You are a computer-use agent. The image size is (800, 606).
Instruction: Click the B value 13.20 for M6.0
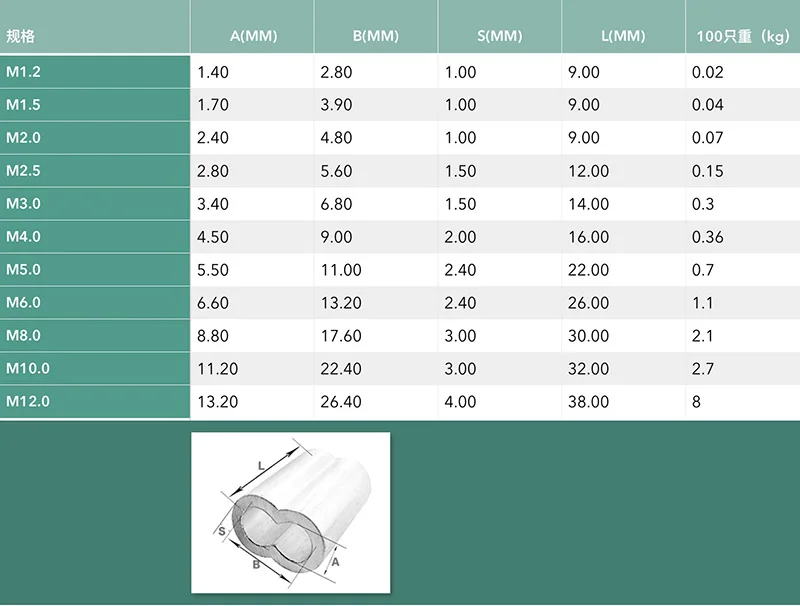(341, 303)
